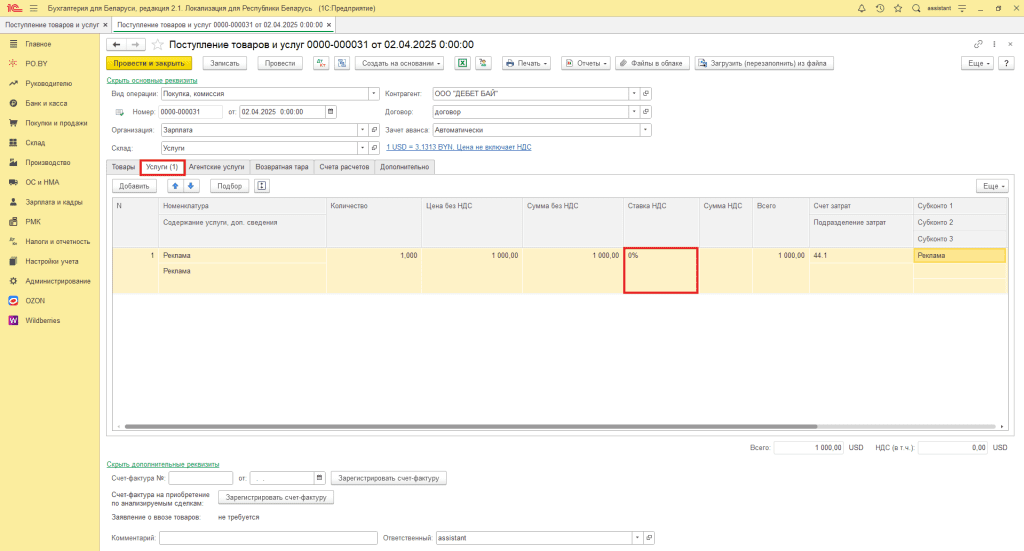Open top toolbar Еще menu

pyautogui.click(x=978, y=63)
